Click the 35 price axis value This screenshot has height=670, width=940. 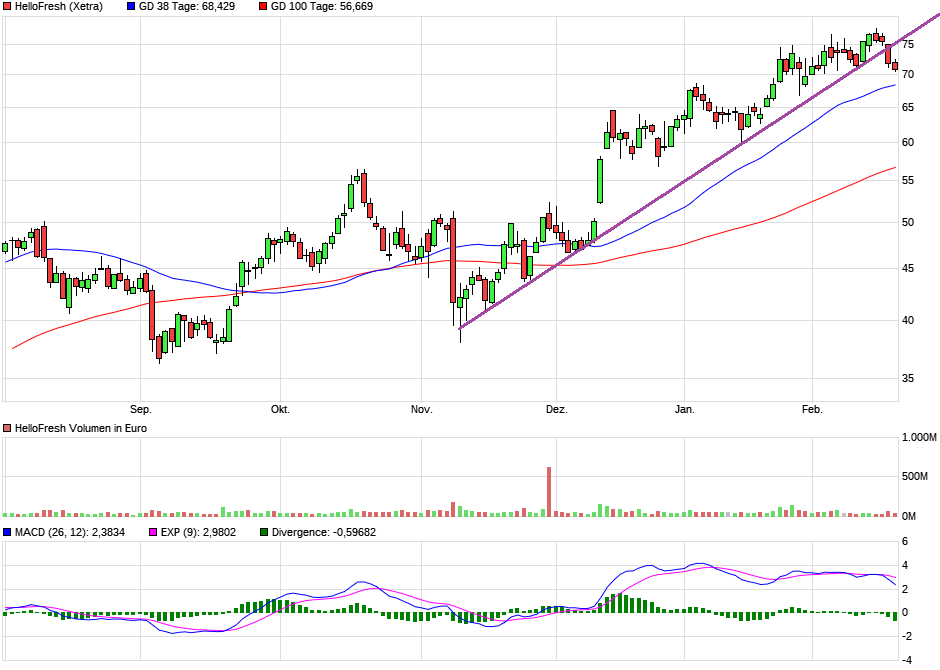coord(908,379)
